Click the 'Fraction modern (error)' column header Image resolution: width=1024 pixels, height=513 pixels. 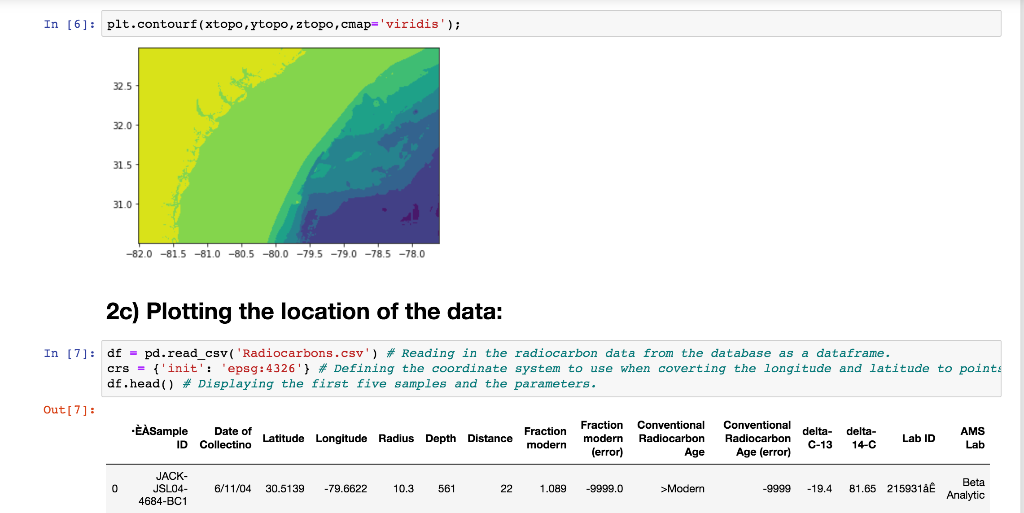coord(601,439)
